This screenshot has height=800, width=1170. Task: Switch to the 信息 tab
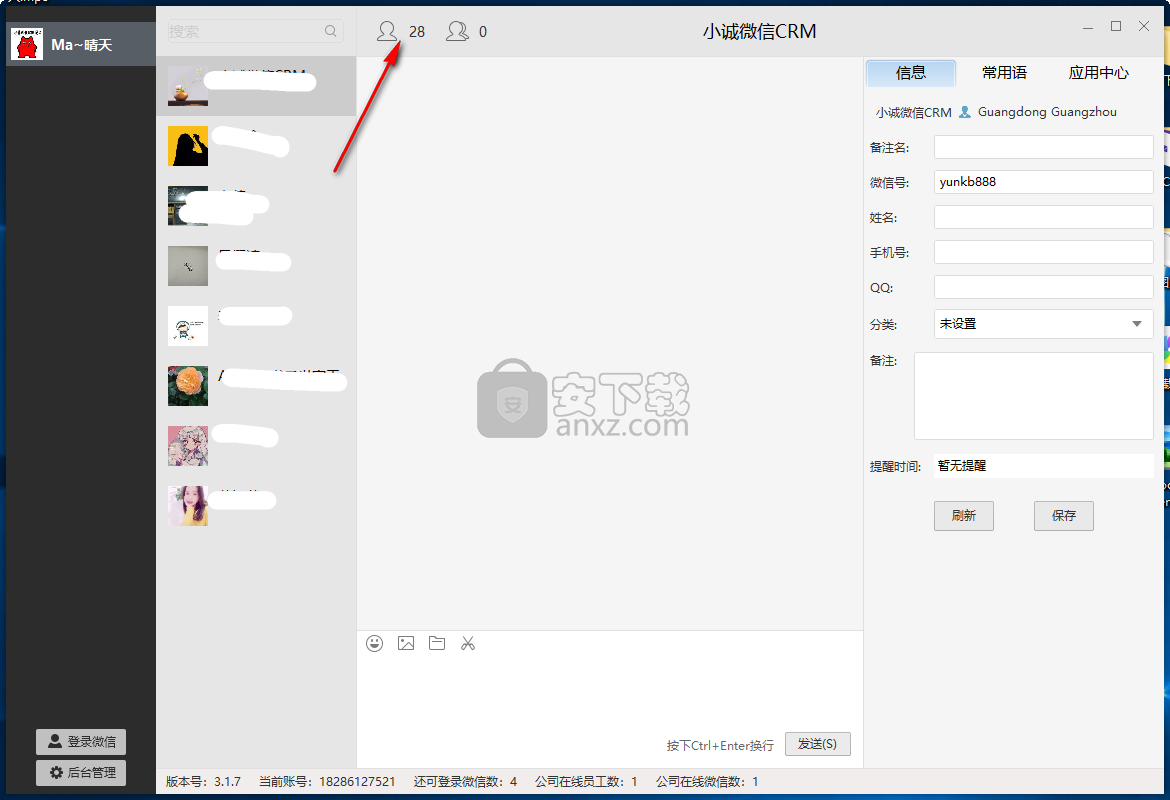point(910,73)
